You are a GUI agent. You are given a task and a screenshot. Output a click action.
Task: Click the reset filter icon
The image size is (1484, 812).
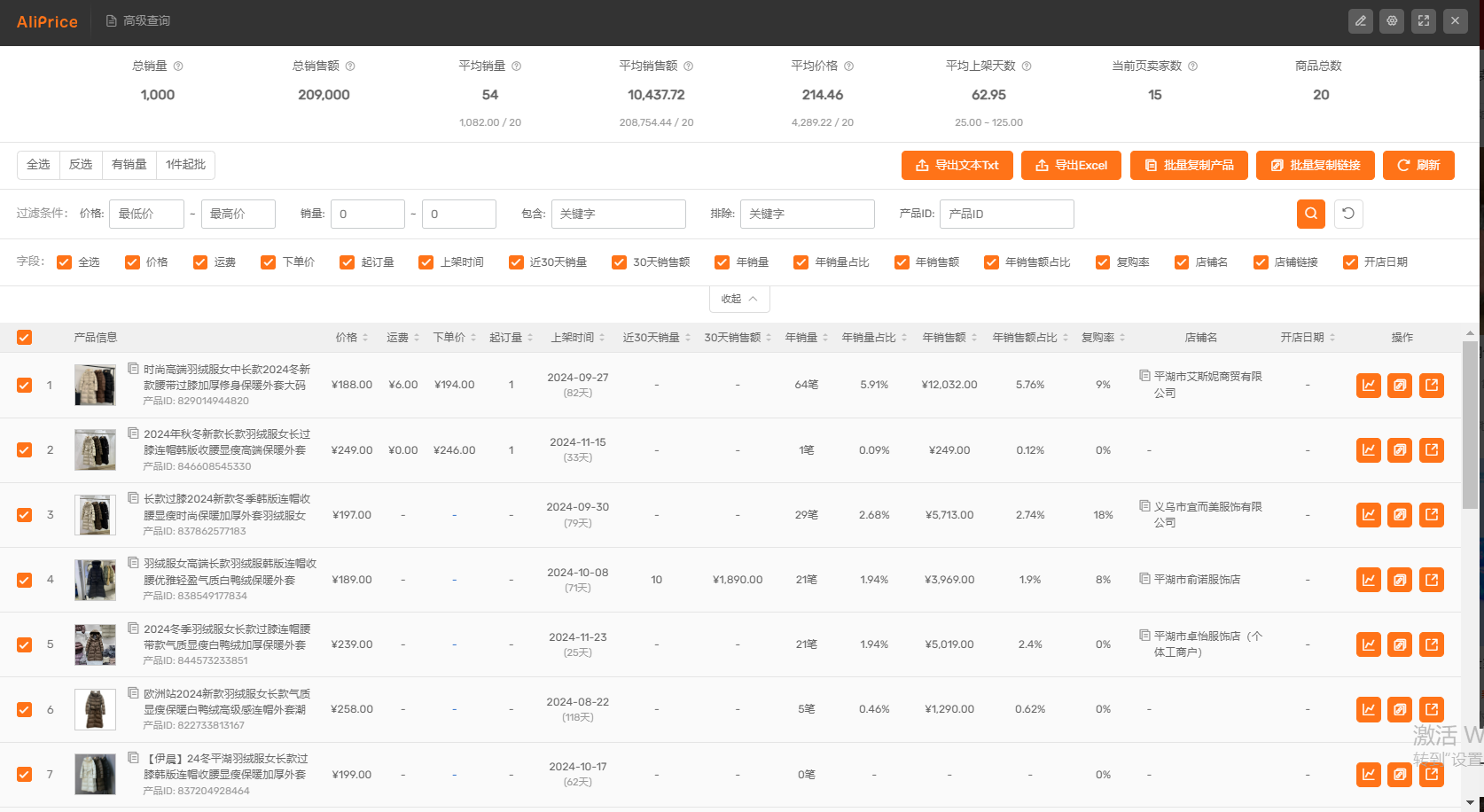(1348, 214)
